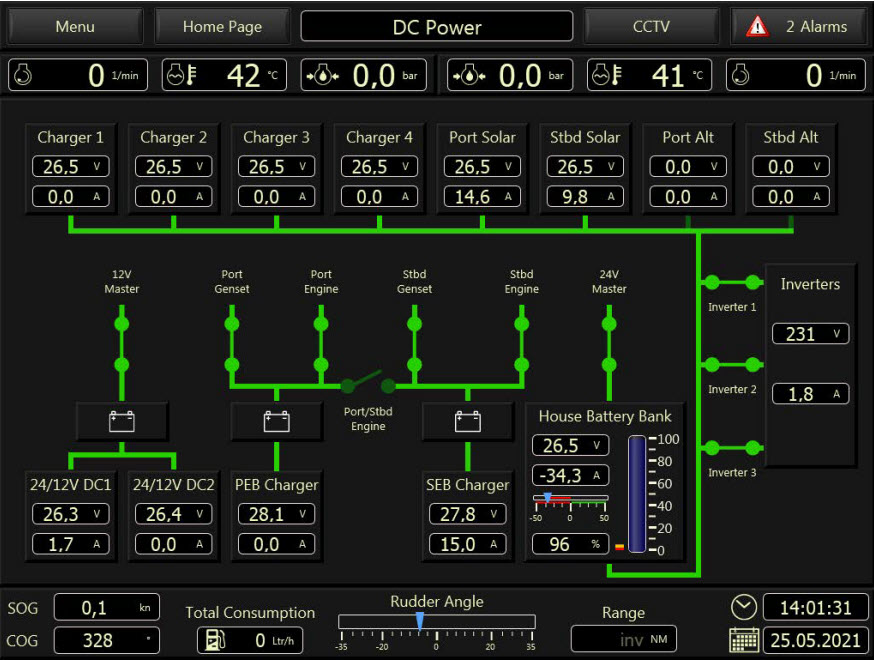This screenshot has width=874, height=660.
Task: Toggle the Inverter 1 connection switch
Action: (x=732, y=282)
